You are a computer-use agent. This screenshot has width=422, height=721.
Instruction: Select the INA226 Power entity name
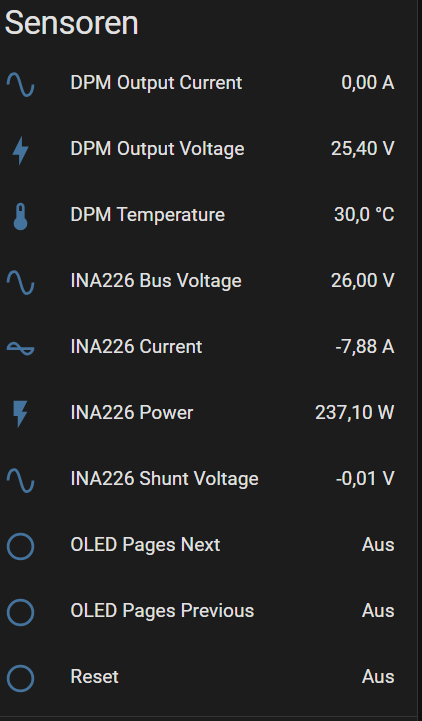point(131,413)
